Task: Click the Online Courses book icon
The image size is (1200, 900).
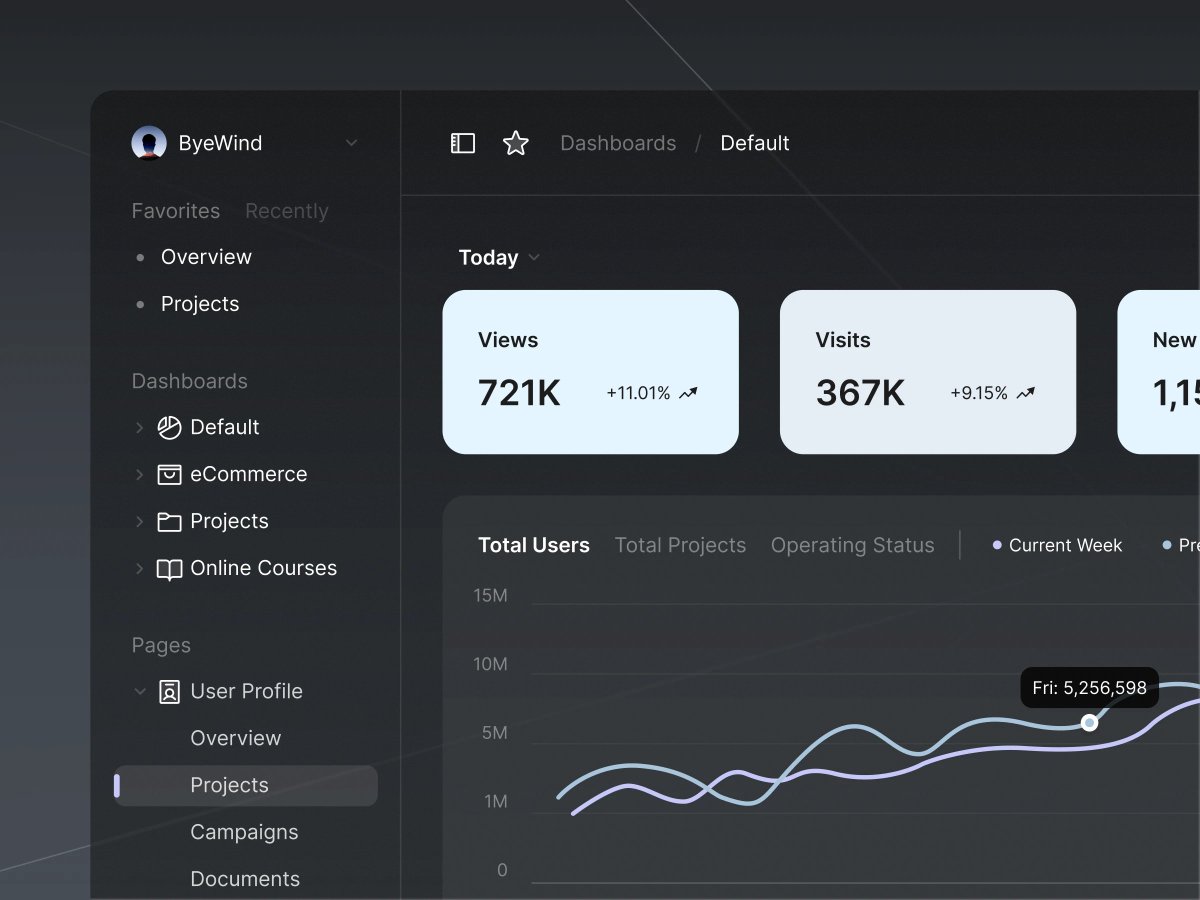Action: pos(168,568)
